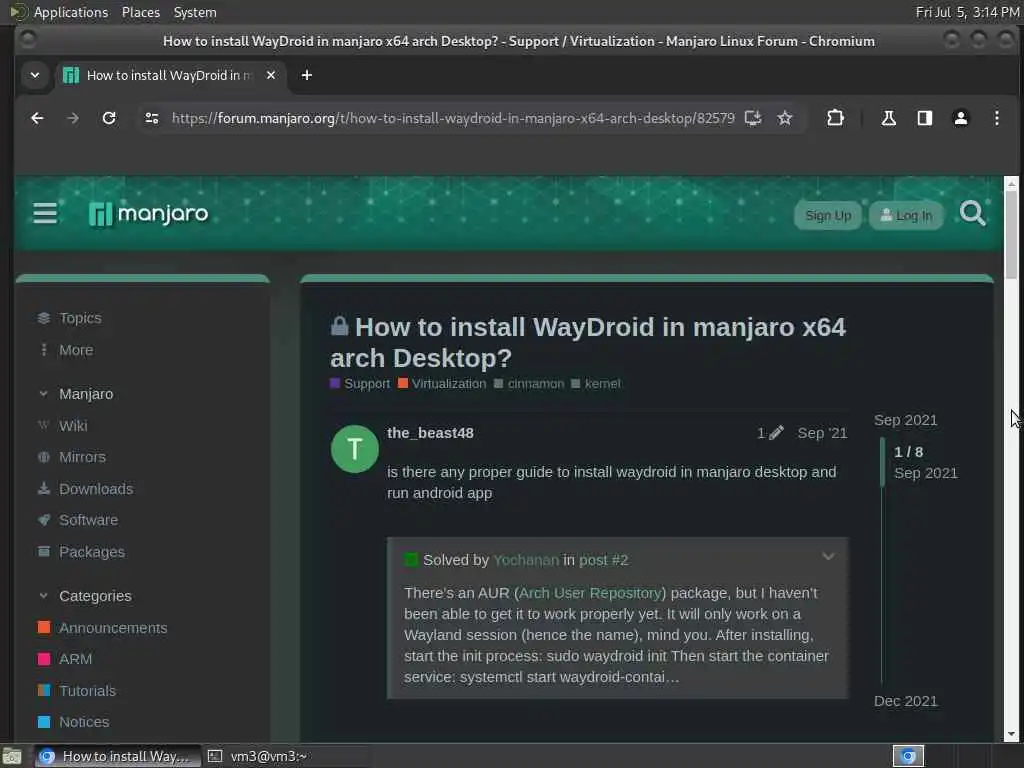Open Arch User Repository link
The width and height of the screenshot is (1024, 768).
[x=590, y=592]
